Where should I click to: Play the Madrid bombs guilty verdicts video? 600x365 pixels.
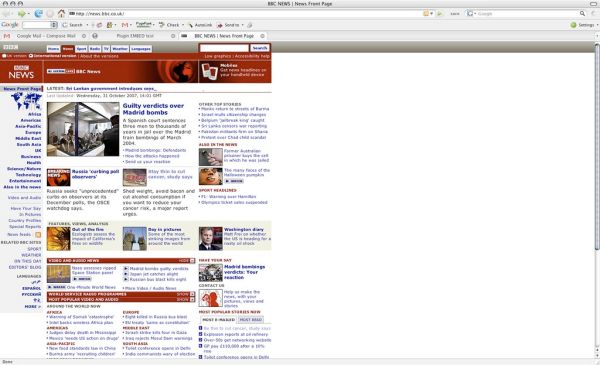(x=126, y=269)
